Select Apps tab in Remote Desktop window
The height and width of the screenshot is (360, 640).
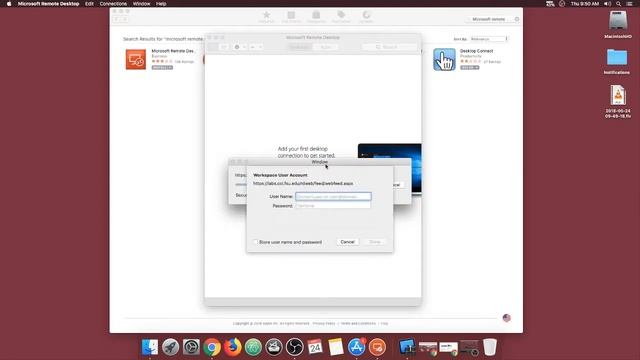coord(325,47)
